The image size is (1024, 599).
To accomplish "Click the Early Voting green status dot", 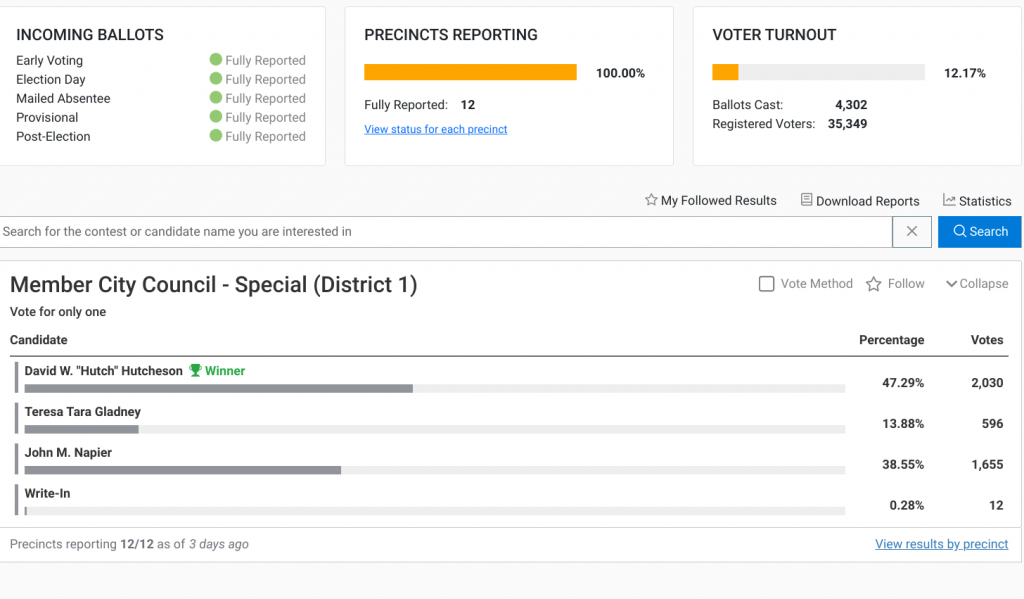I will 215,60.
